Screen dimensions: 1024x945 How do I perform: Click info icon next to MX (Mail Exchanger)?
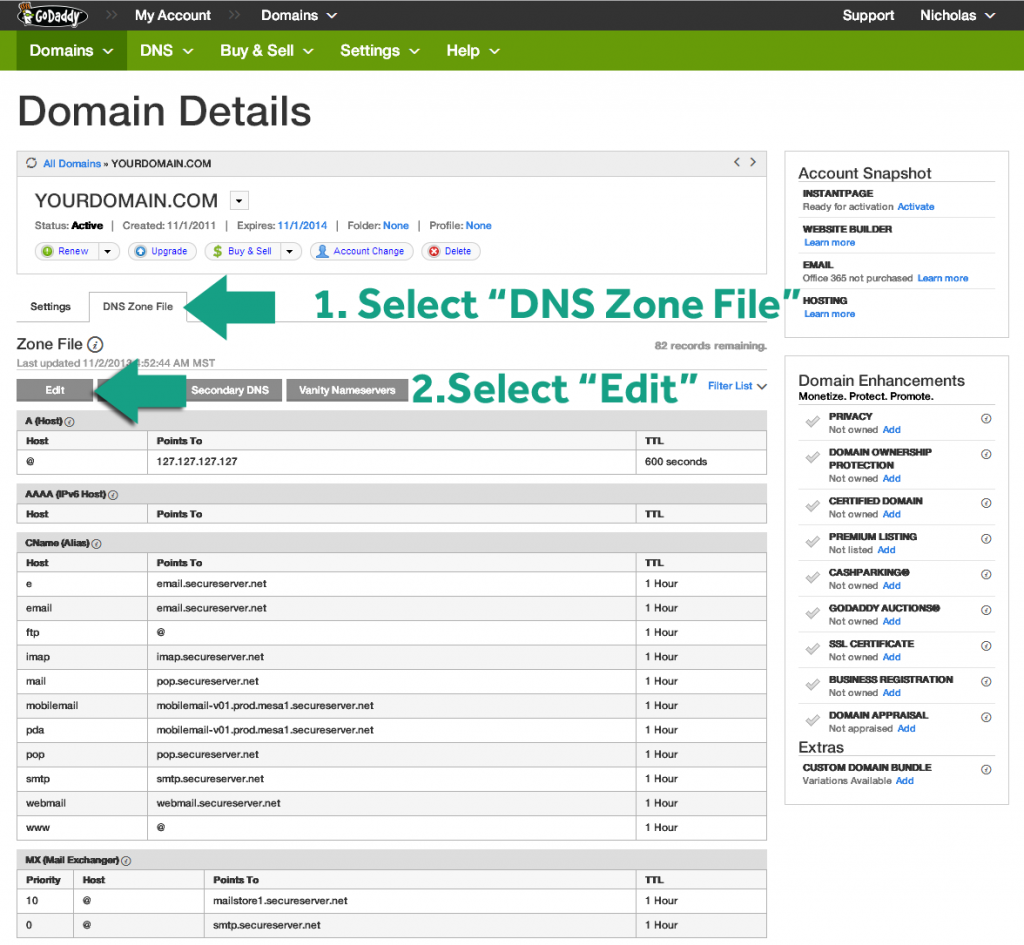coord(127,861)
